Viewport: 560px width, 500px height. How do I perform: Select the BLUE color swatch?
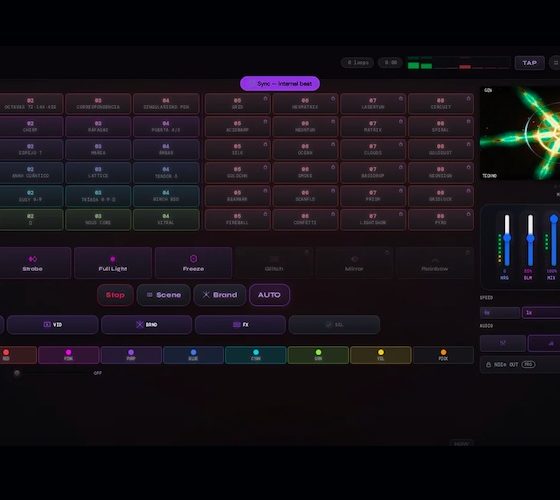pos(193,355)
